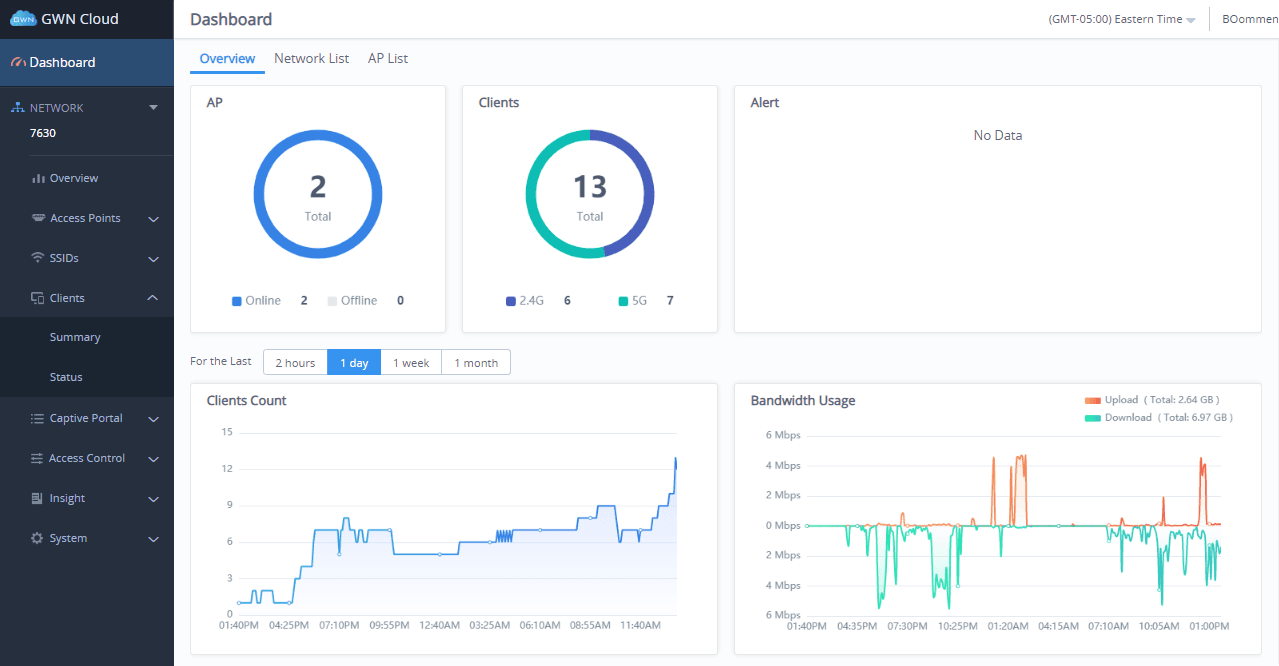1279x666 pixels.
Task: Select network 7630 in sidebar
Action: pyautogui.click(x=43, y=132)
